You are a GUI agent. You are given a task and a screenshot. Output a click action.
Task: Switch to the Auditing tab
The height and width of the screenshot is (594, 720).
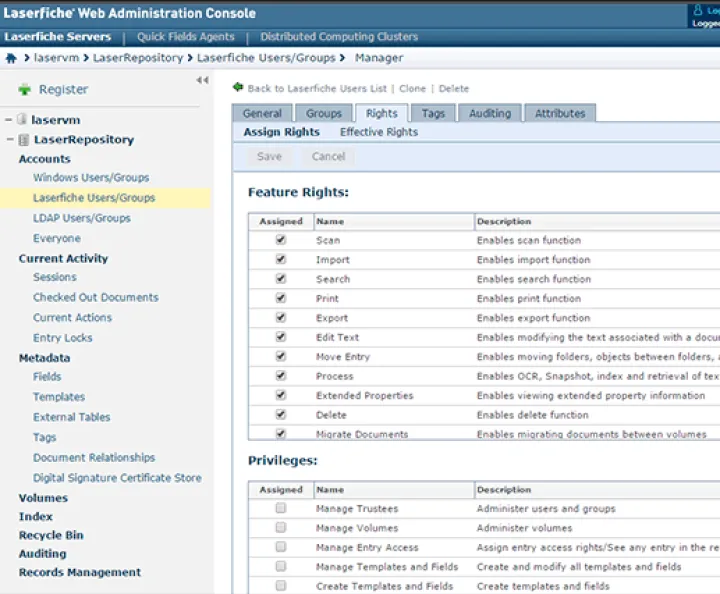[x=490, y=113]
